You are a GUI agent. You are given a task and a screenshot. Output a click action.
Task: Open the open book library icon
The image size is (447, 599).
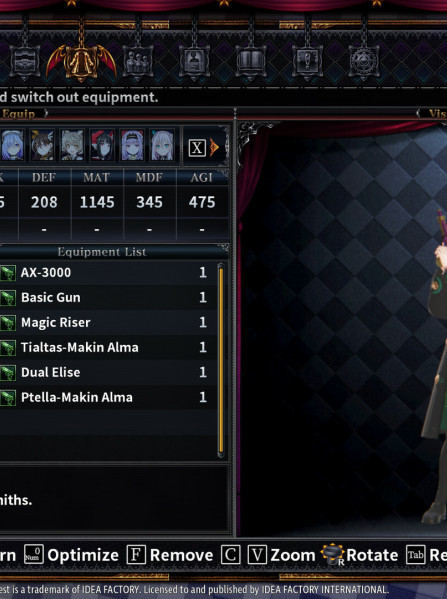(x=250, y=62)
